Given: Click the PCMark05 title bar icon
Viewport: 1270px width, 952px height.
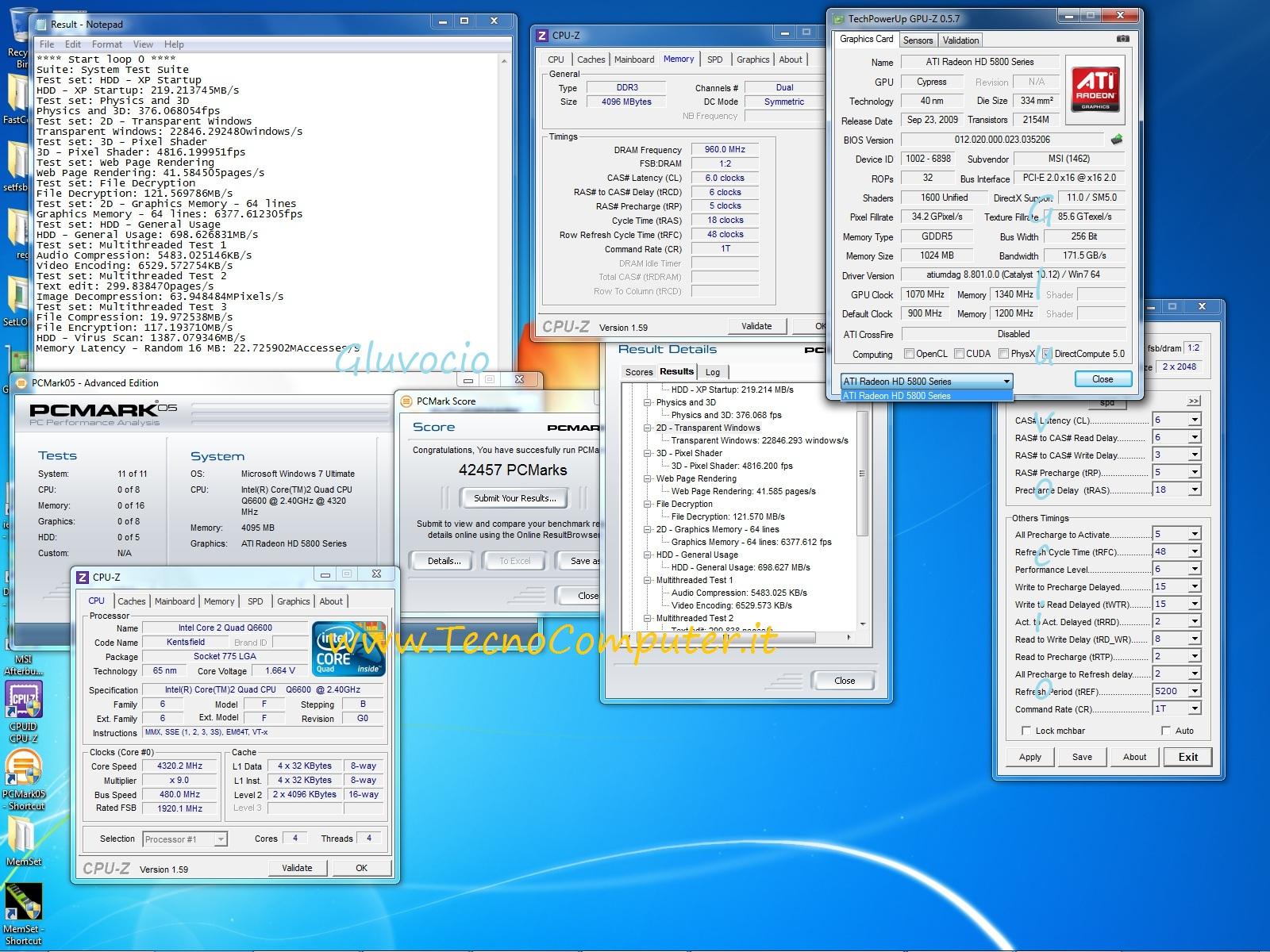Looking at the screenshot, I should pos(21,382).
